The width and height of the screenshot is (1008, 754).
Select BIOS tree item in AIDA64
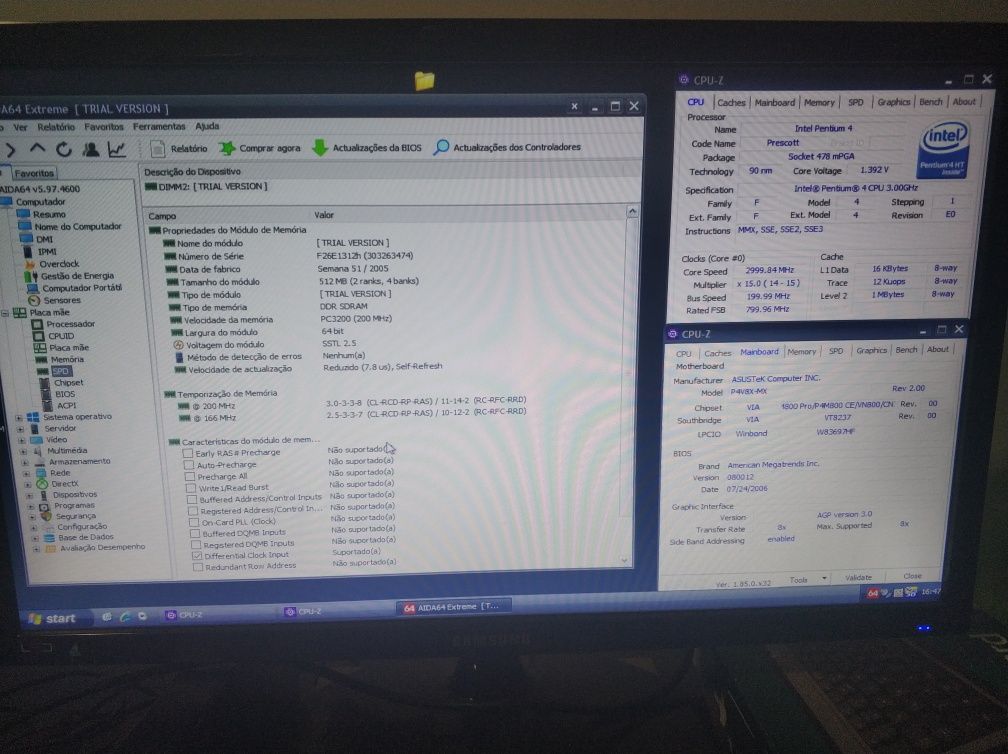[58, 394]
